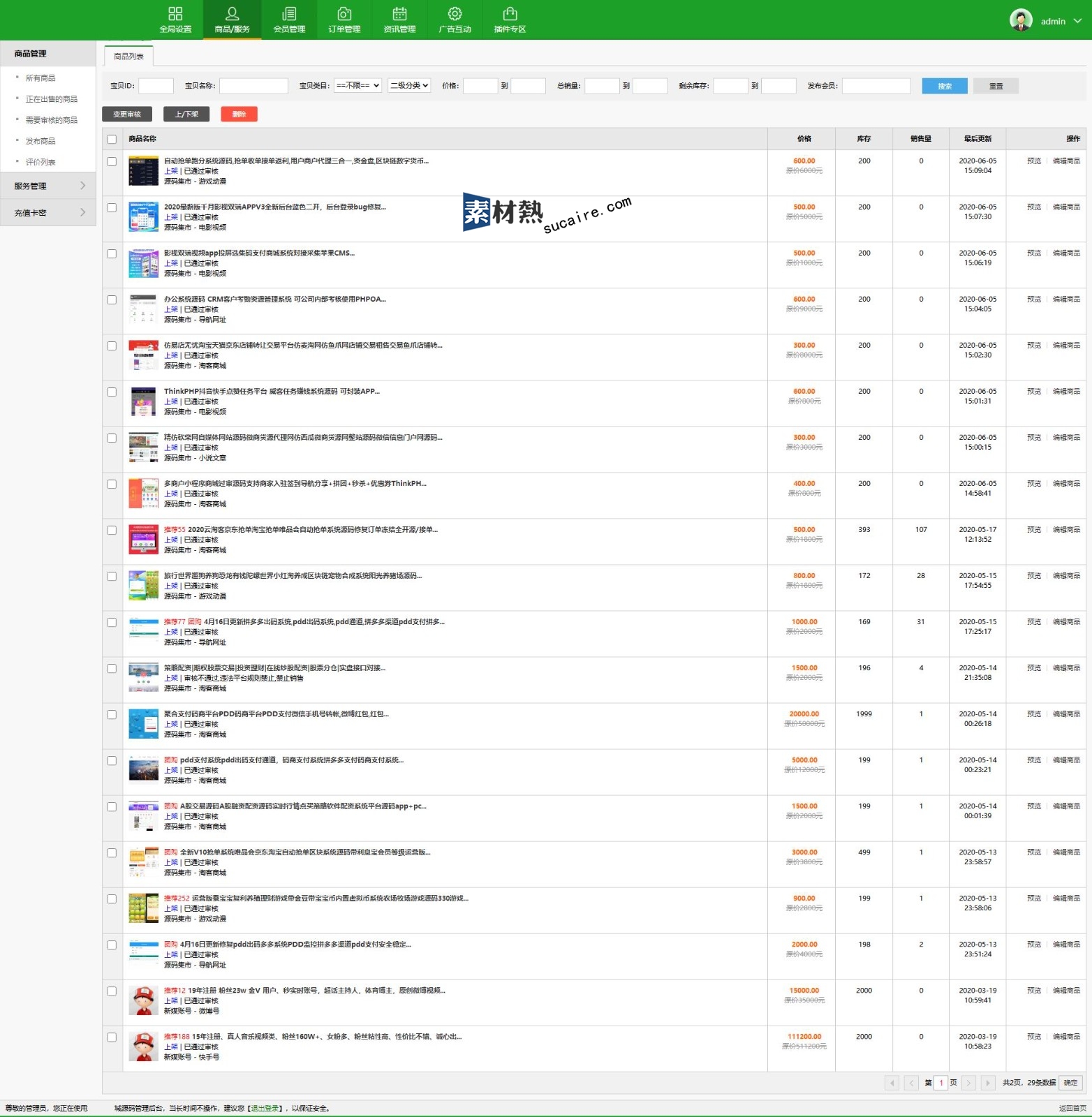Open the 宝贝类目 ==不限== dropdown
The width and height of the screenshot is (1092, 1117).
point(357,86)
